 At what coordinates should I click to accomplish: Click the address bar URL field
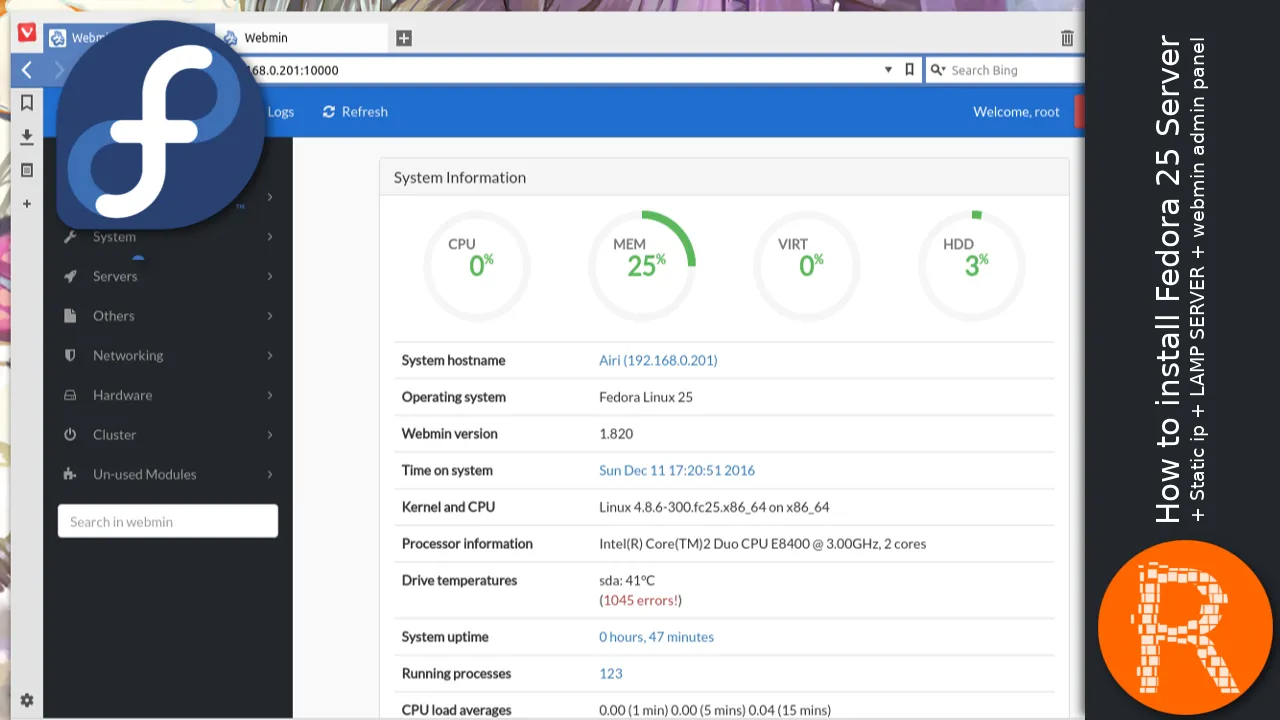(560, 70)
